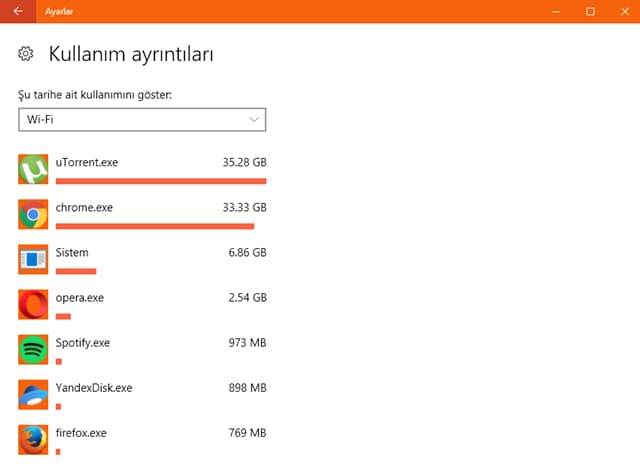Click the 33.33 GB usage value

tap(244, 208)
